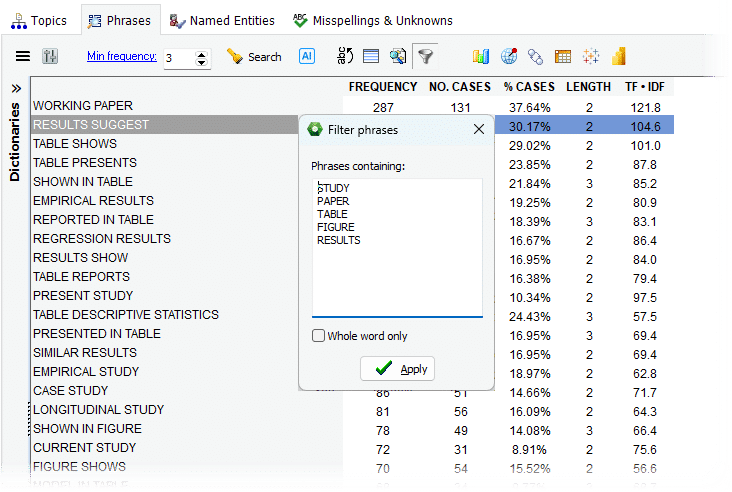Click the heatmap scatter grid icon
This screenshot has height=492, width=732.
[x=590, y=57]
